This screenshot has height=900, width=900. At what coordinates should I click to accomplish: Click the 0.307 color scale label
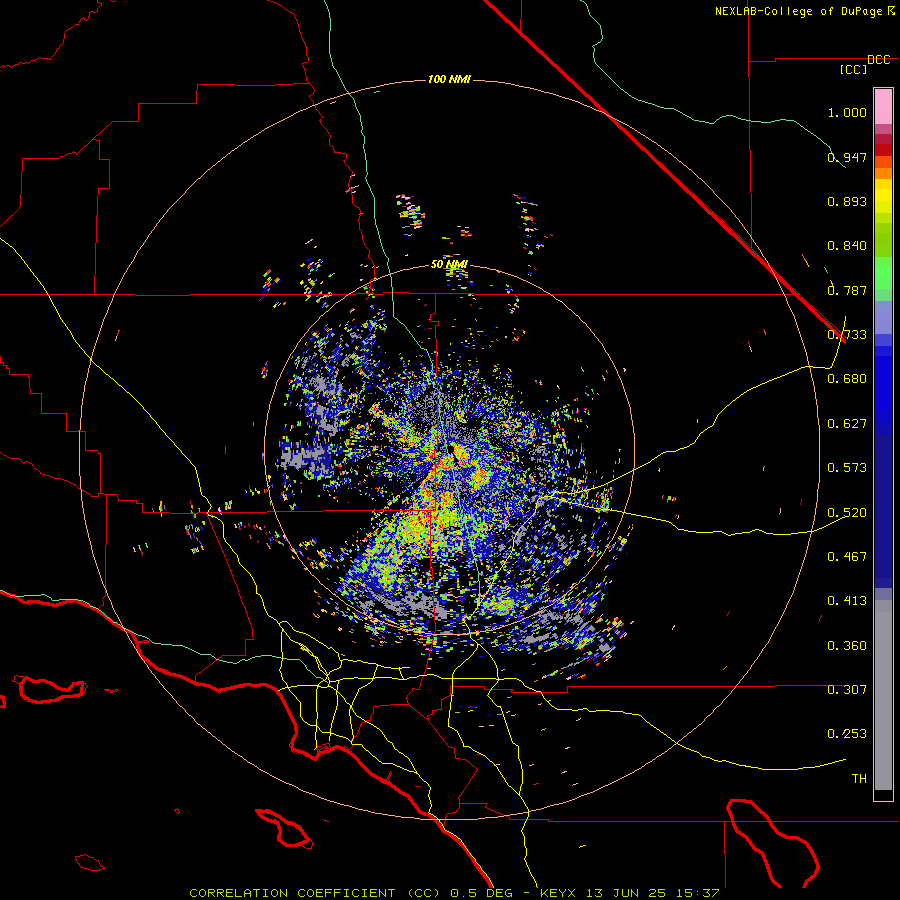(x=847, y=690)
